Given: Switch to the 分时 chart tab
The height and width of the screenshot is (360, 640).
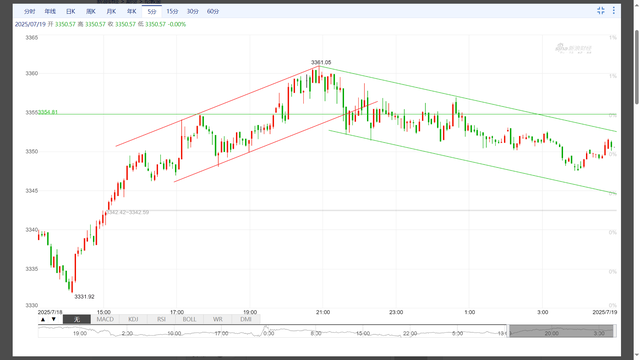Looking at the screenshot, I should 29,11.
